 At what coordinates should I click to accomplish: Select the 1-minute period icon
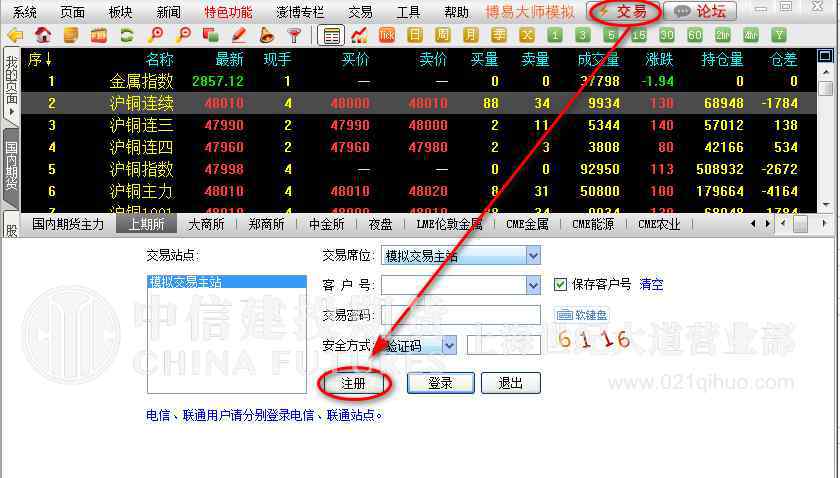point(554,35)
